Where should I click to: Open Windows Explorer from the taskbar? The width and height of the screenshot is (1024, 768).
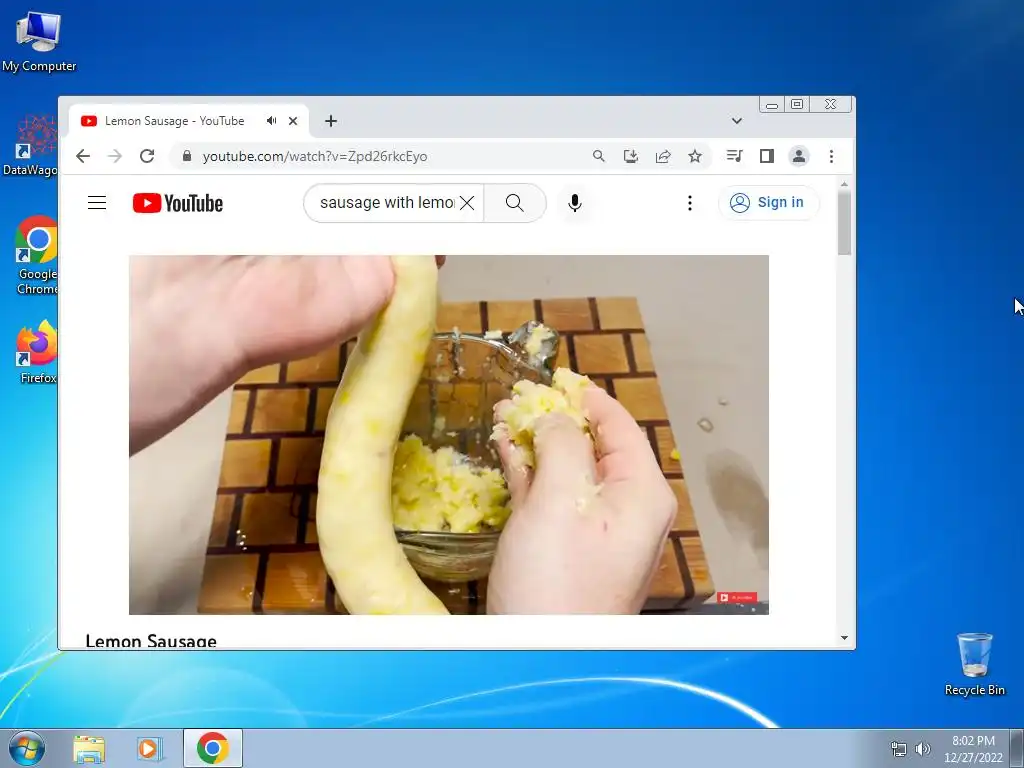[x=89, y=748]
